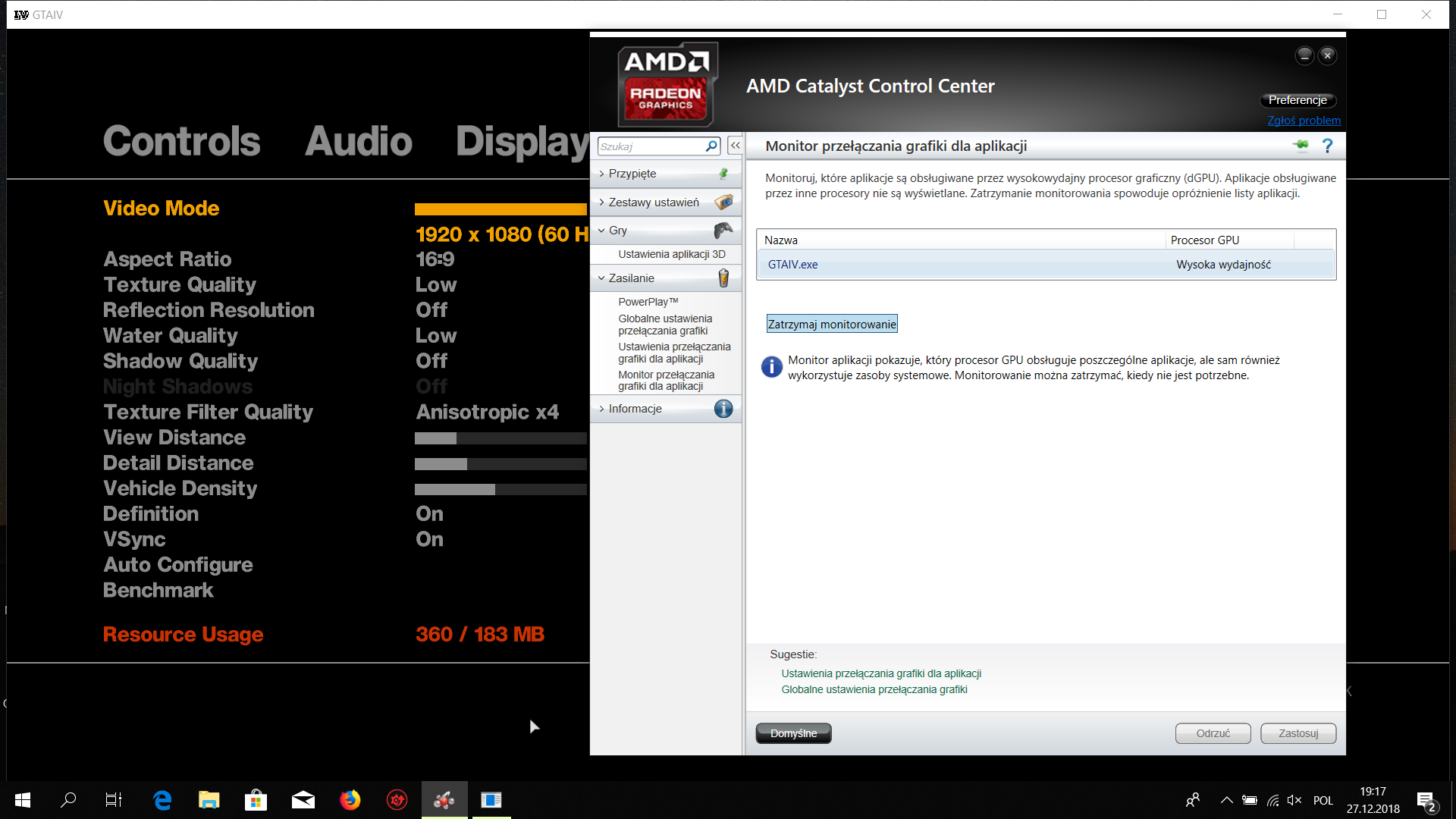This screenshot has height=819, width=1456.
Task: Switch to the Display tab in GTAIV
Action: [x=522, y=142]
